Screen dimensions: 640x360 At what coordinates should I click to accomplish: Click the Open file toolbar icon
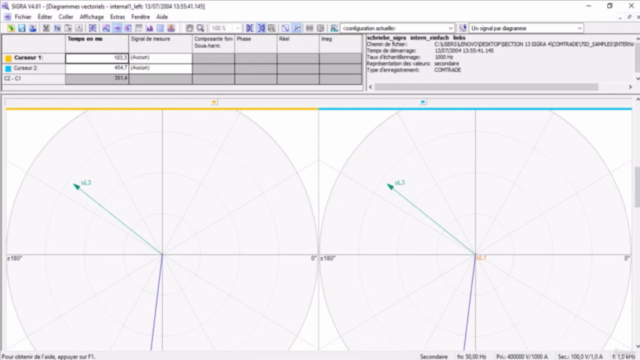coord(11,28)
